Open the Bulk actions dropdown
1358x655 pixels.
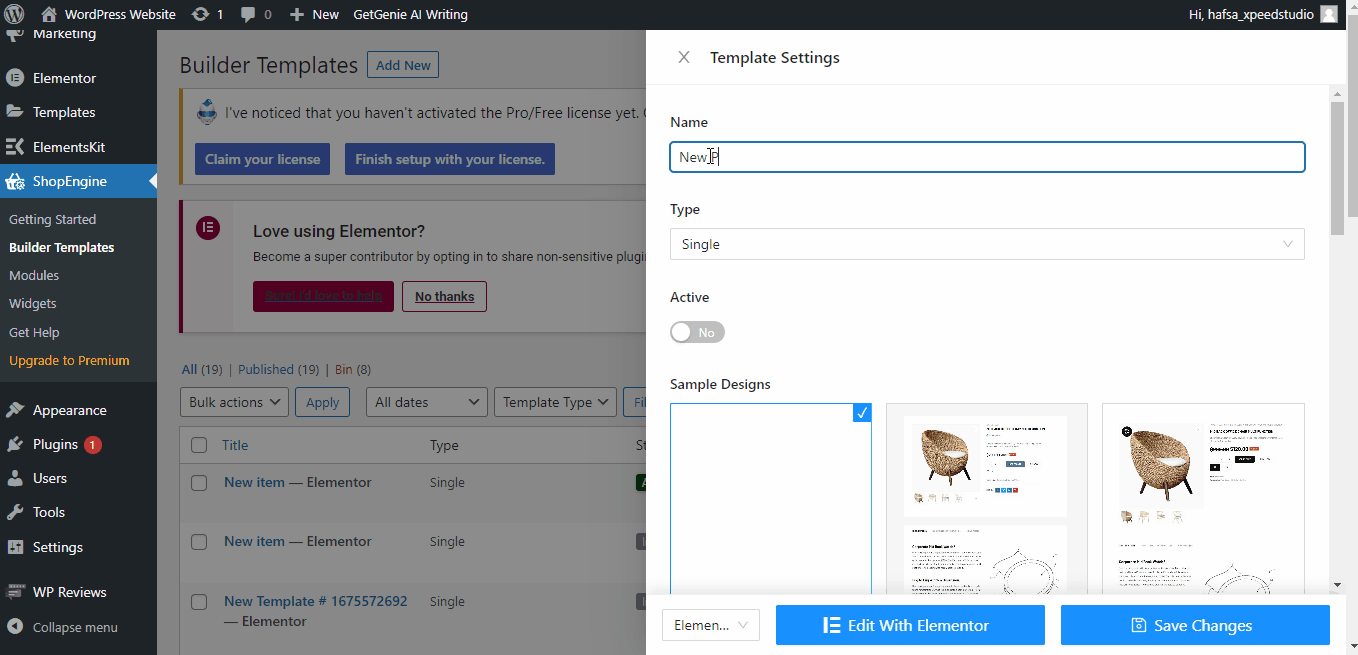235,402
